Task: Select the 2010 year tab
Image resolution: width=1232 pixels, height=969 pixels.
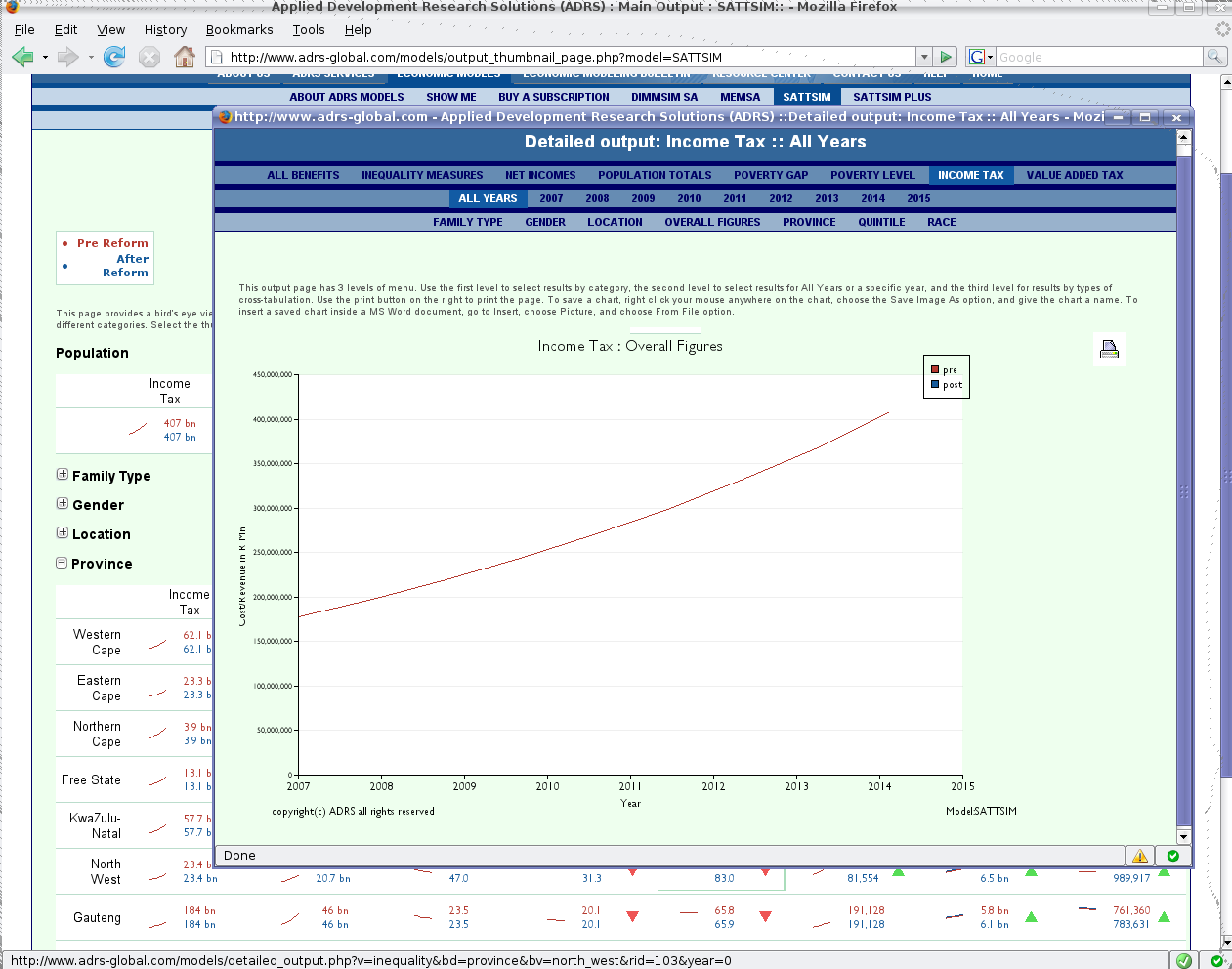Action: pyautogui.click(x=689, y=198)
